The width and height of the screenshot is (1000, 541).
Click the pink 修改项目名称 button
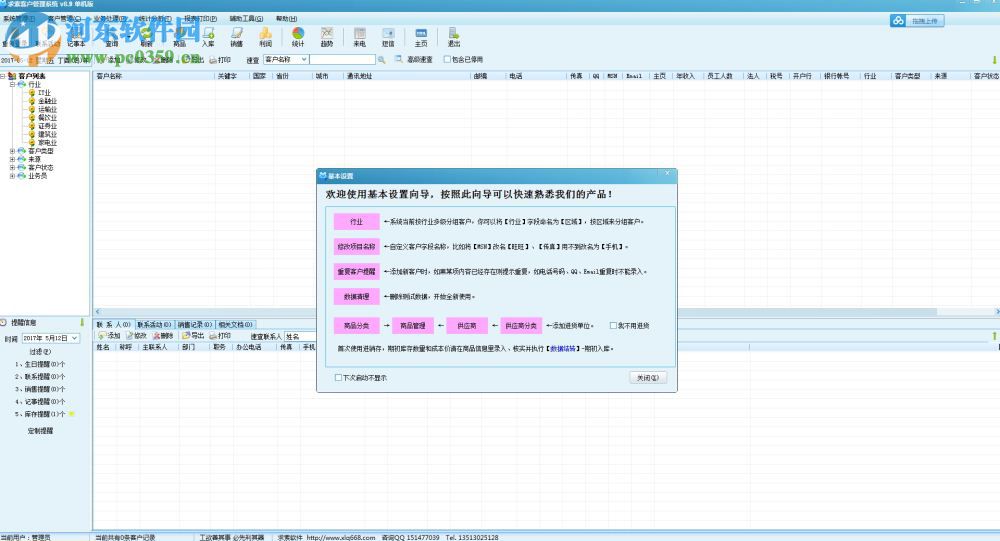357,246
